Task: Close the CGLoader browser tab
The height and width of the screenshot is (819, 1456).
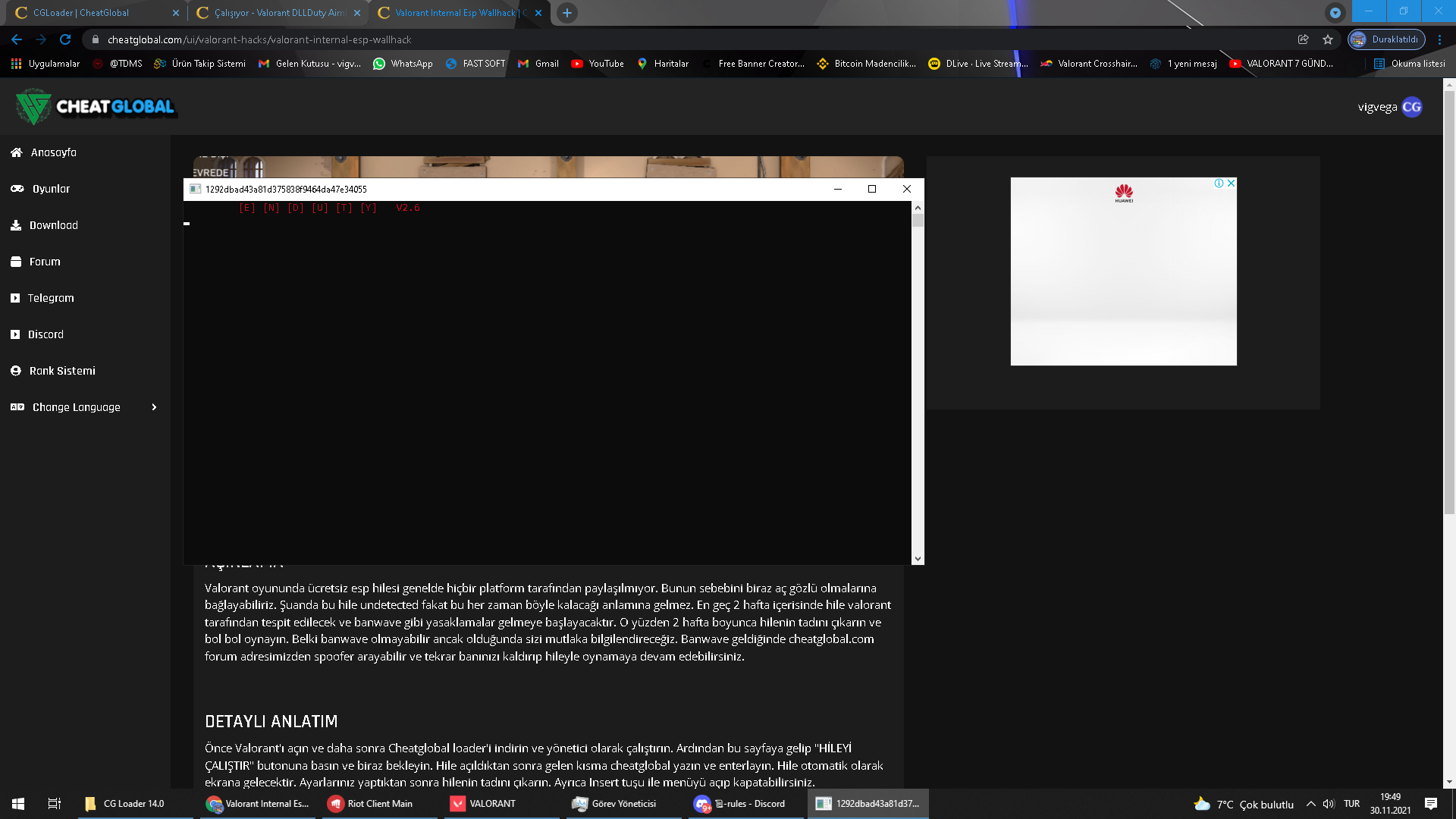Action: (176, 13)
